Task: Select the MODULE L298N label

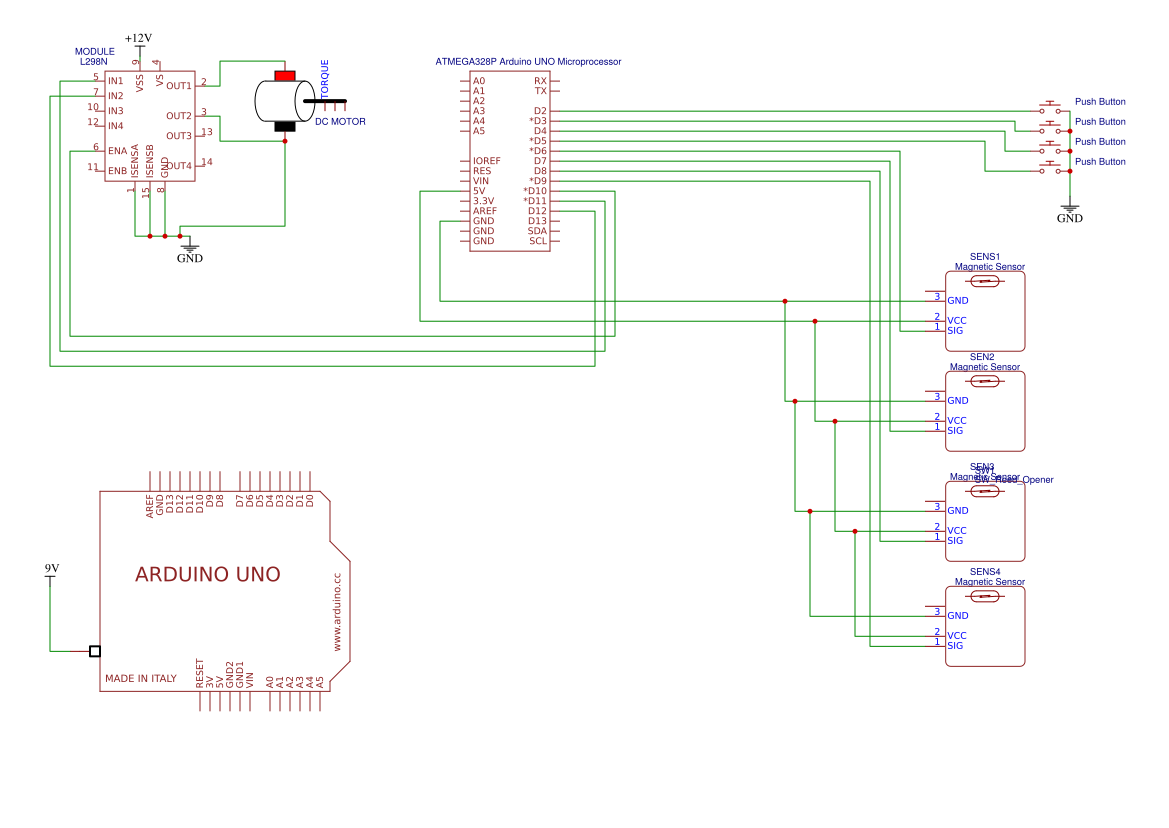Action: pyautogui.click(x=94, y=56)
